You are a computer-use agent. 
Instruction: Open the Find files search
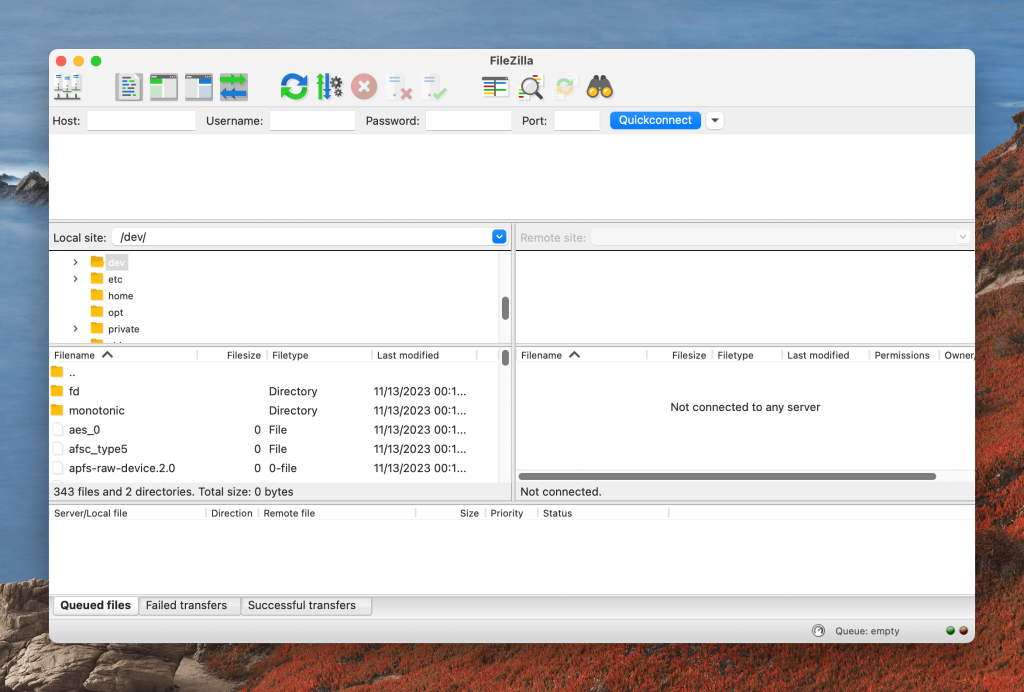click(x=598, y=87)
